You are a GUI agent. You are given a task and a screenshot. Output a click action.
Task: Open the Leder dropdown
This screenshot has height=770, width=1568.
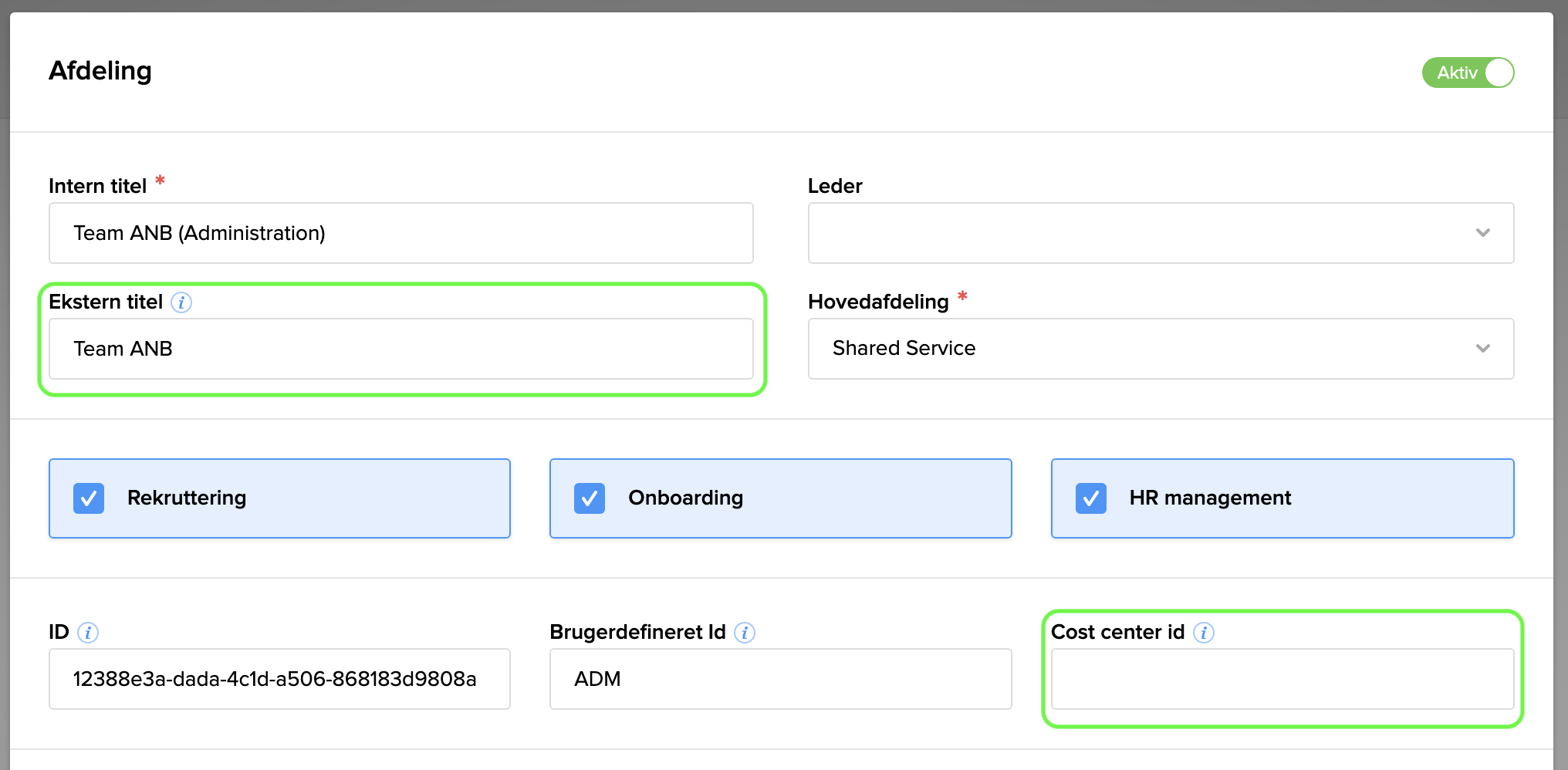[1142, 233]
